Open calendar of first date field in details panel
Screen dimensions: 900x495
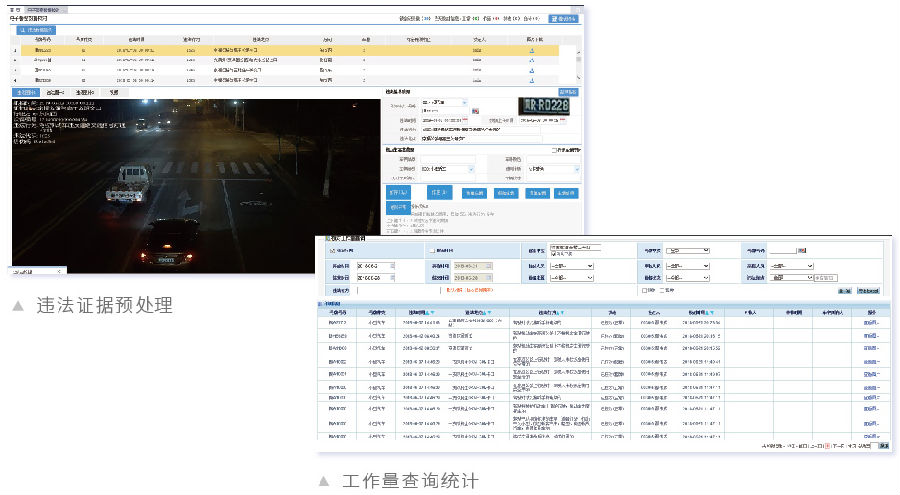tap(465, 120)
